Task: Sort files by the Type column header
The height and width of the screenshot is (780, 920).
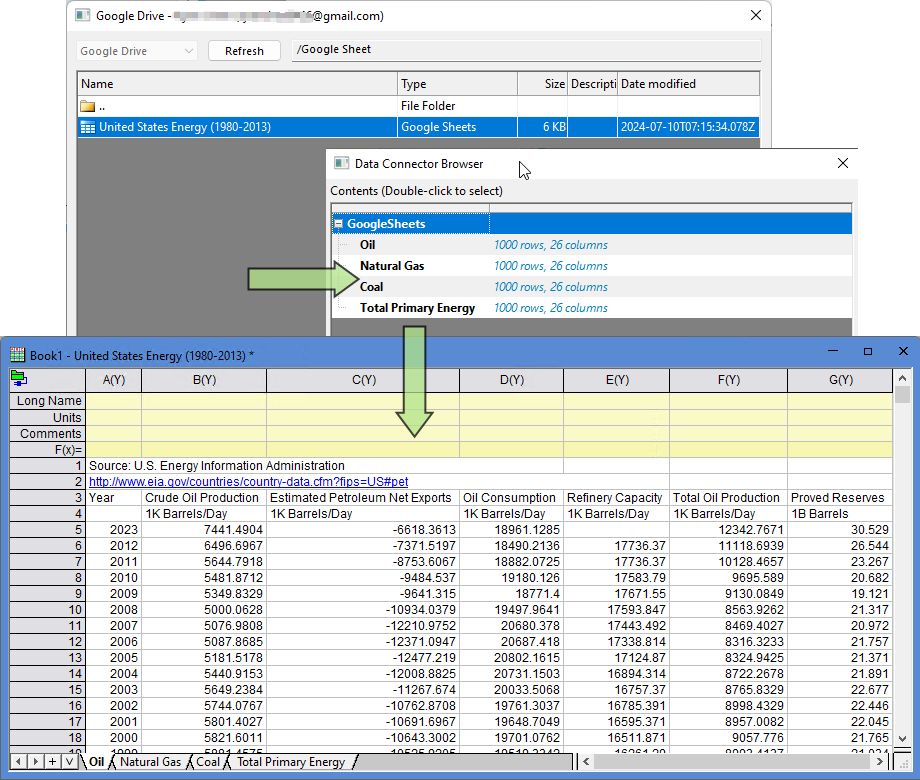Action: coord(458,84)
